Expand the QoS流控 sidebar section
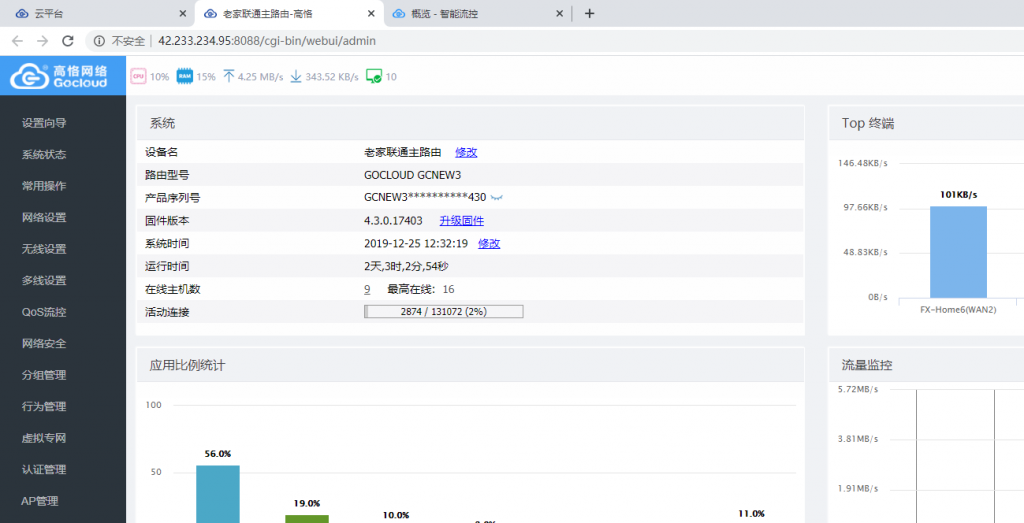This screenshot has height=523, width=1024. pos(44,312)
